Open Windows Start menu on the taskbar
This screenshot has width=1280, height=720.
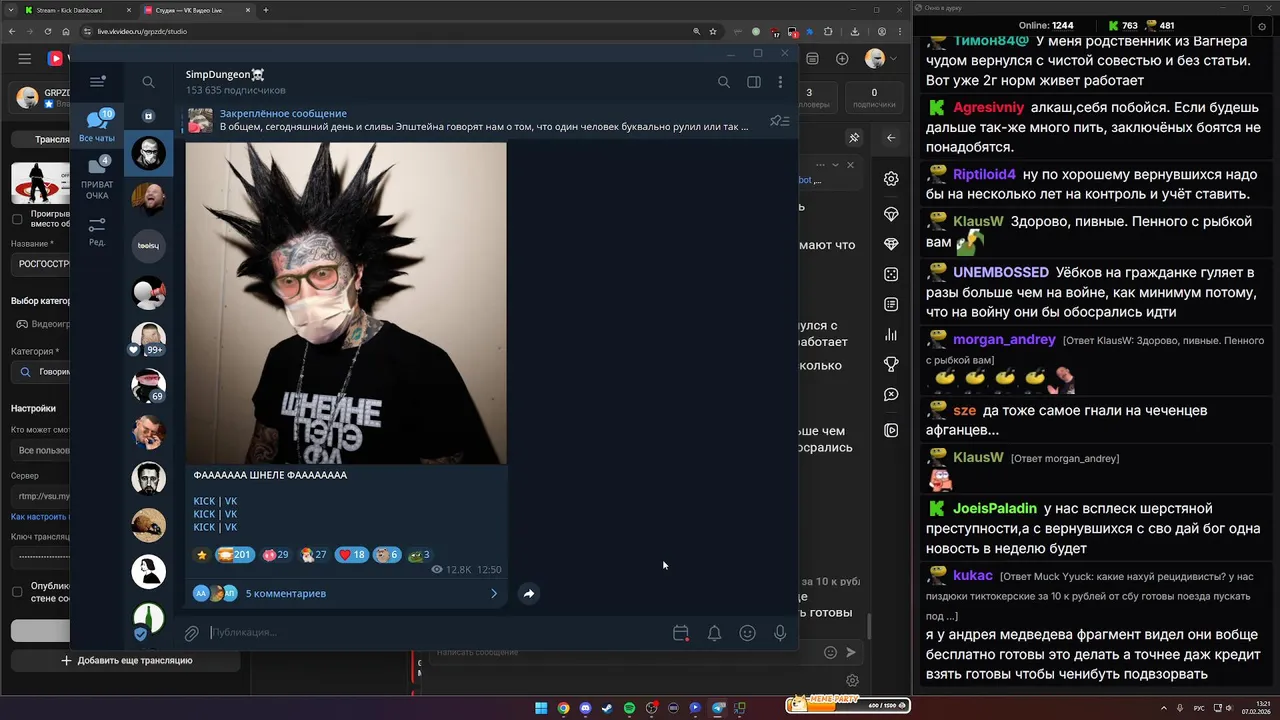pyautogui.click(x=541, y=708)
